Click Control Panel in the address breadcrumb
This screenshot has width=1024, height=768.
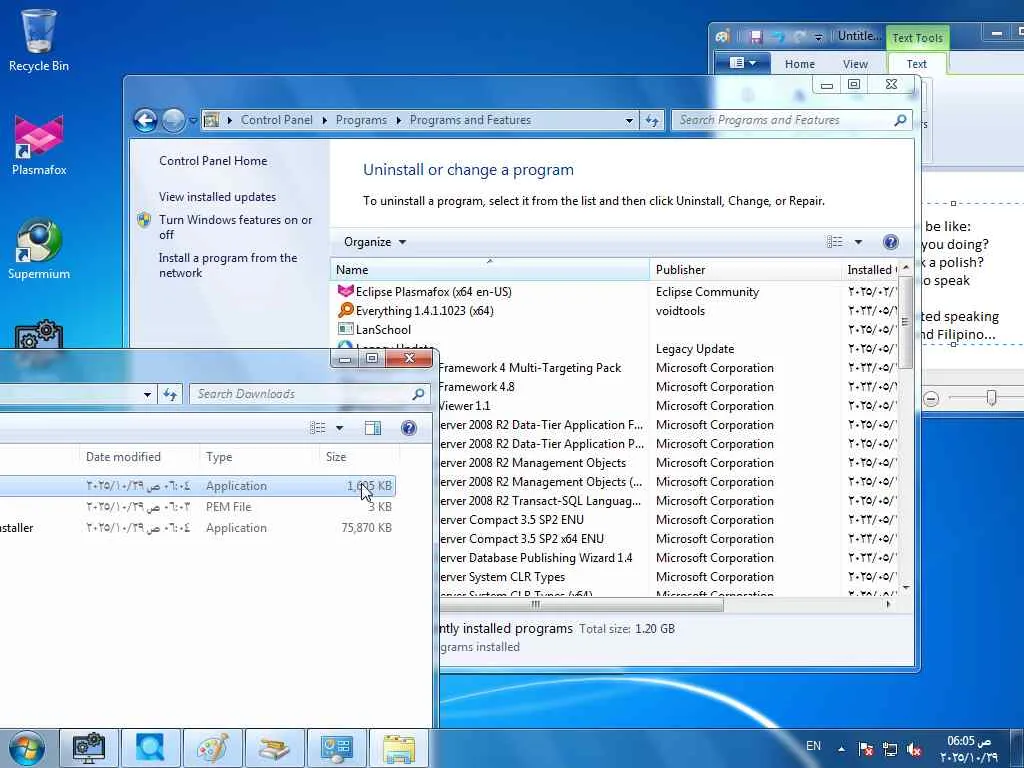point(276,120)
